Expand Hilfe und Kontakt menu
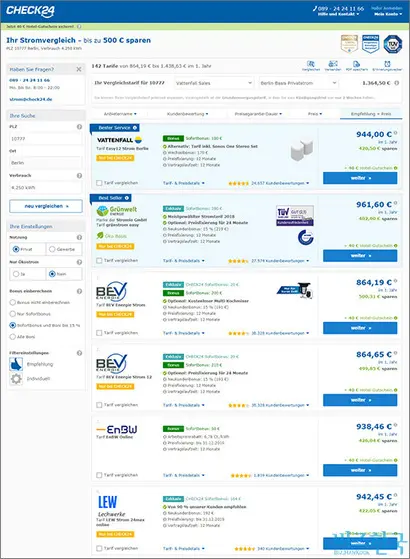Screen dimensions: 410x559 tap(338, 14)
